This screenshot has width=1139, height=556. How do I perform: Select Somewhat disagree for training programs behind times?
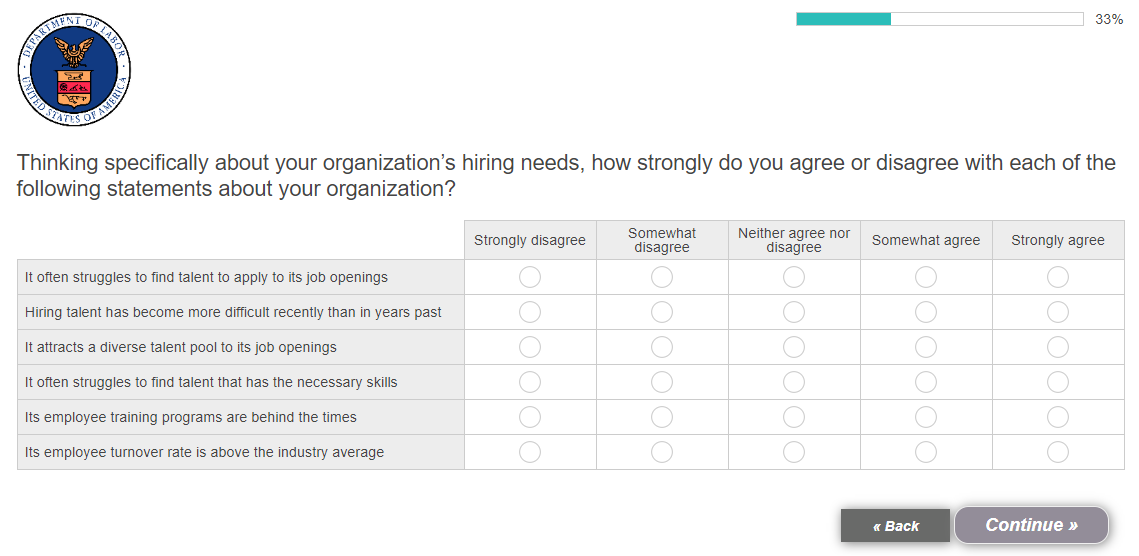point(662,417)
